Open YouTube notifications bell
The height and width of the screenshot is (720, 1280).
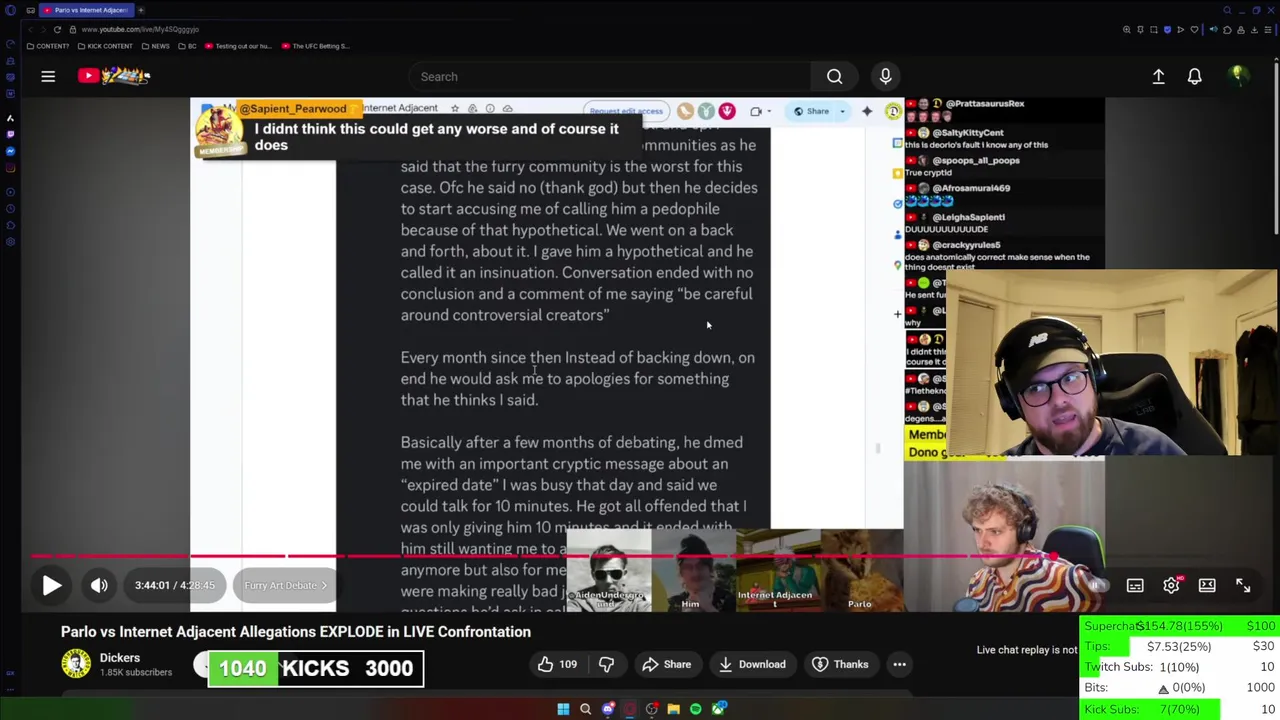tap(1194, 76)
